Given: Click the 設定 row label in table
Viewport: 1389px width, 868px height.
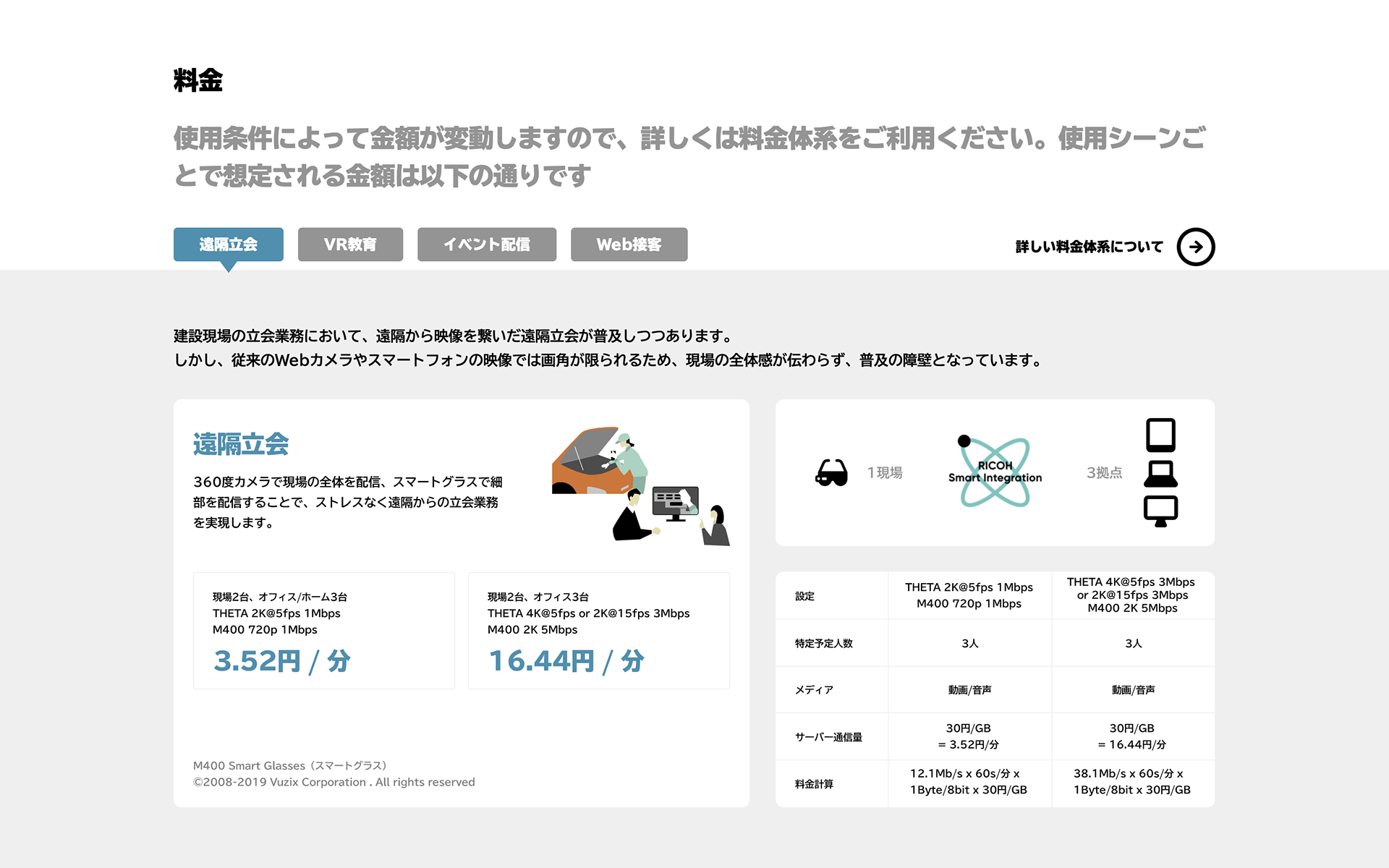Looking at the screenshot, I should tap(804, 596).
